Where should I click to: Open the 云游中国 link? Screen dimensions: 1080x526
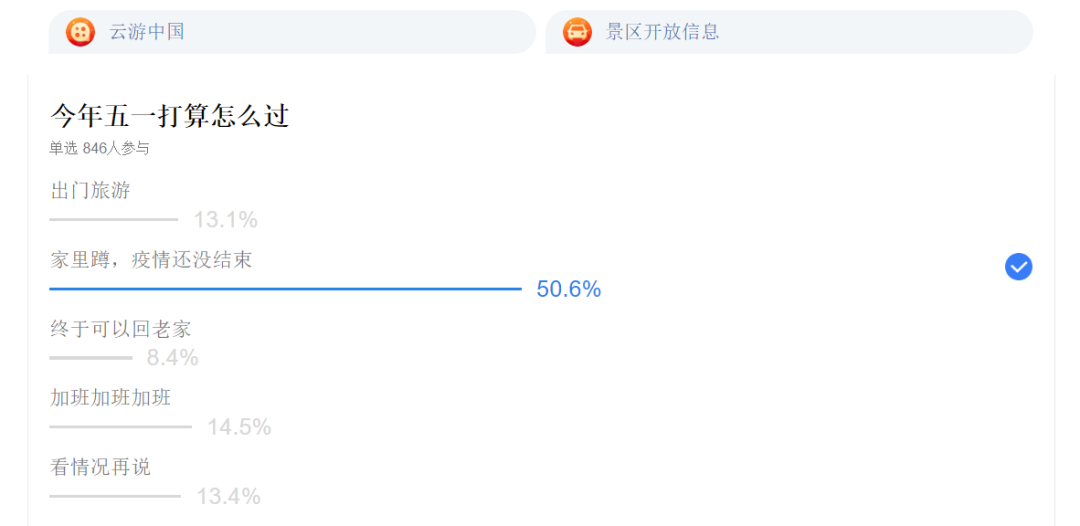click(147, 32)
